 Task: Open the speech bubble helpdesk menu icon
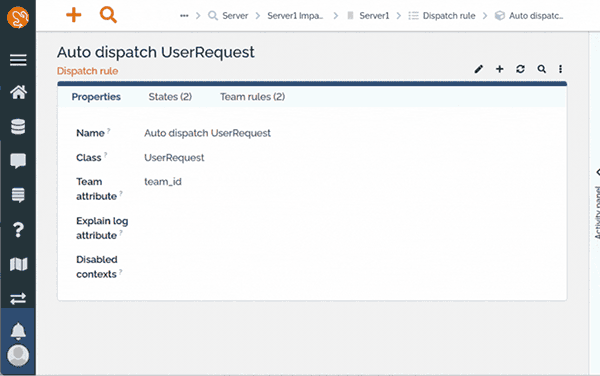coord(18,161)
